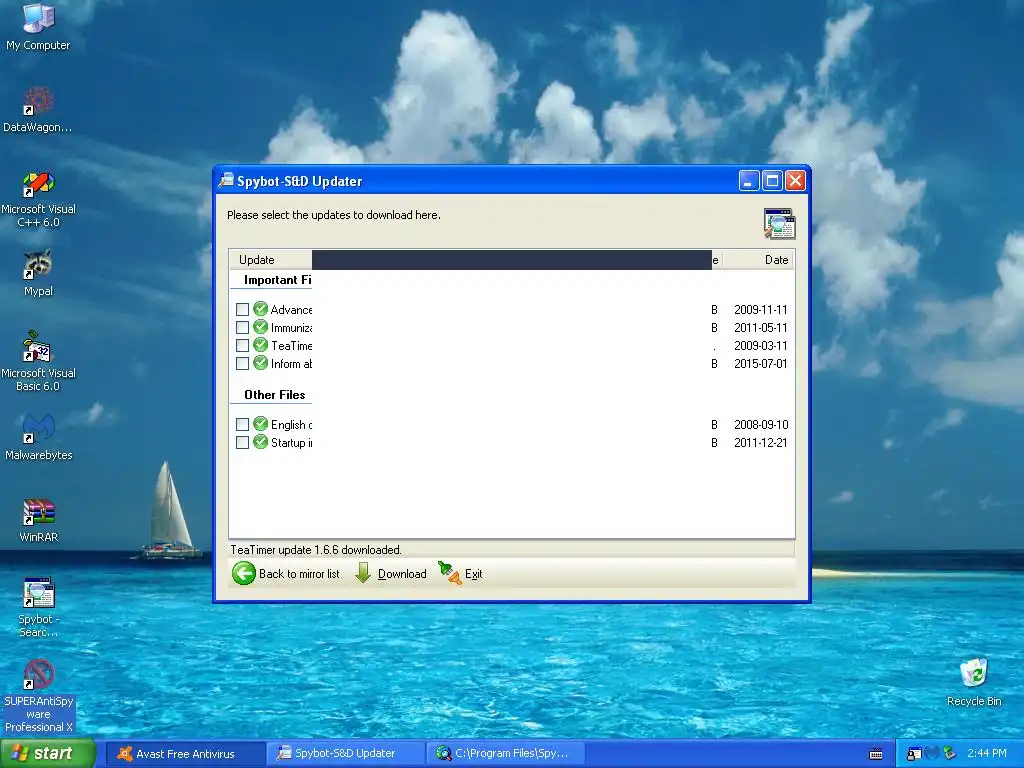
Task: Click Malwarebytes blue tray icon
Action: pos(931,754)
